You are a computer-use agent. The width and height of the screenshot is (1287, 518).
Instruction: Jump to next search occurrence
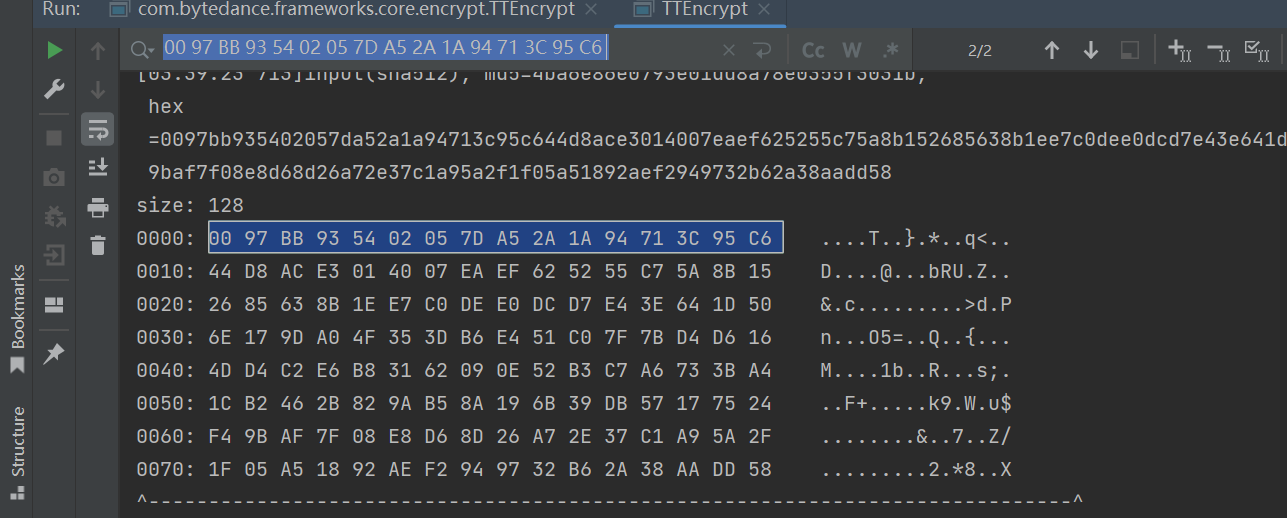tap(1090, 51)
